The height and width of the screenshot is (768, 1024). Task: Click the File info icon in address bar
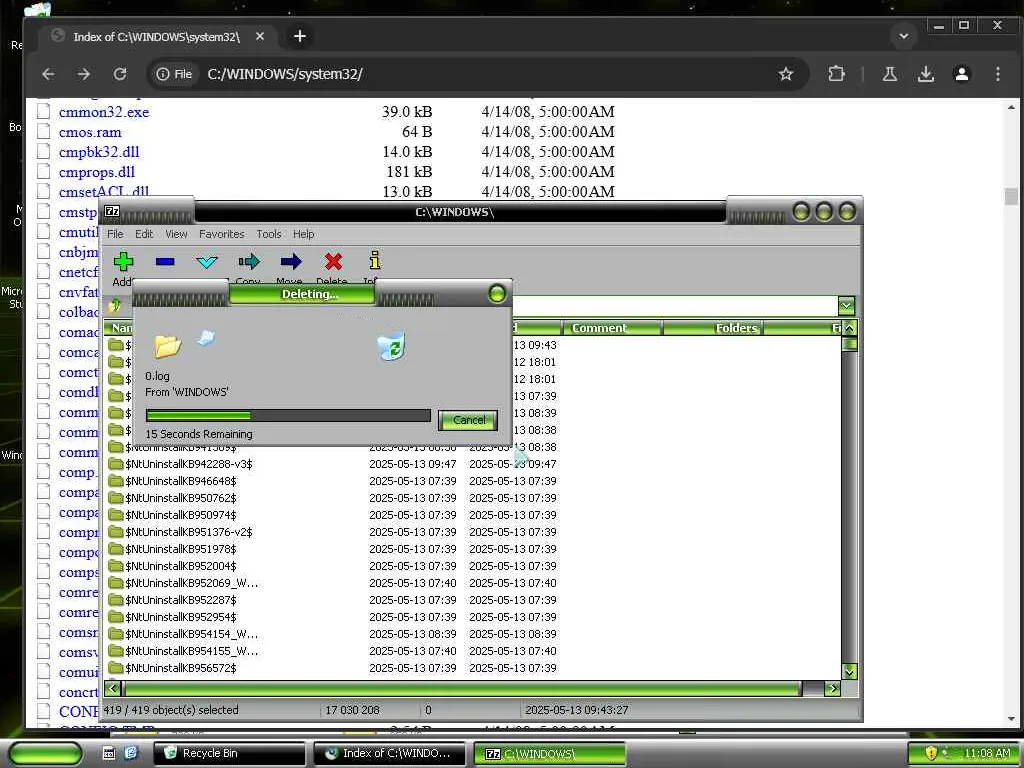click(174, 74)
